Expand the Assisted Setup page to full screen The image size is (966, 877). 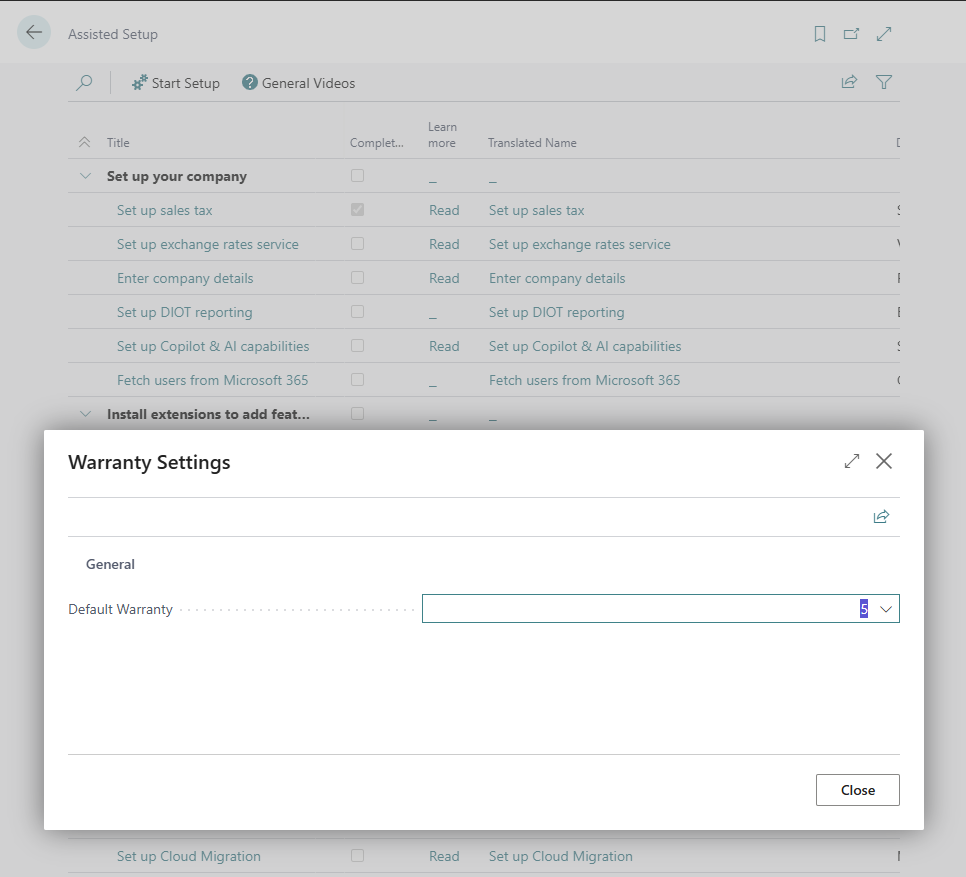[884, 33]
